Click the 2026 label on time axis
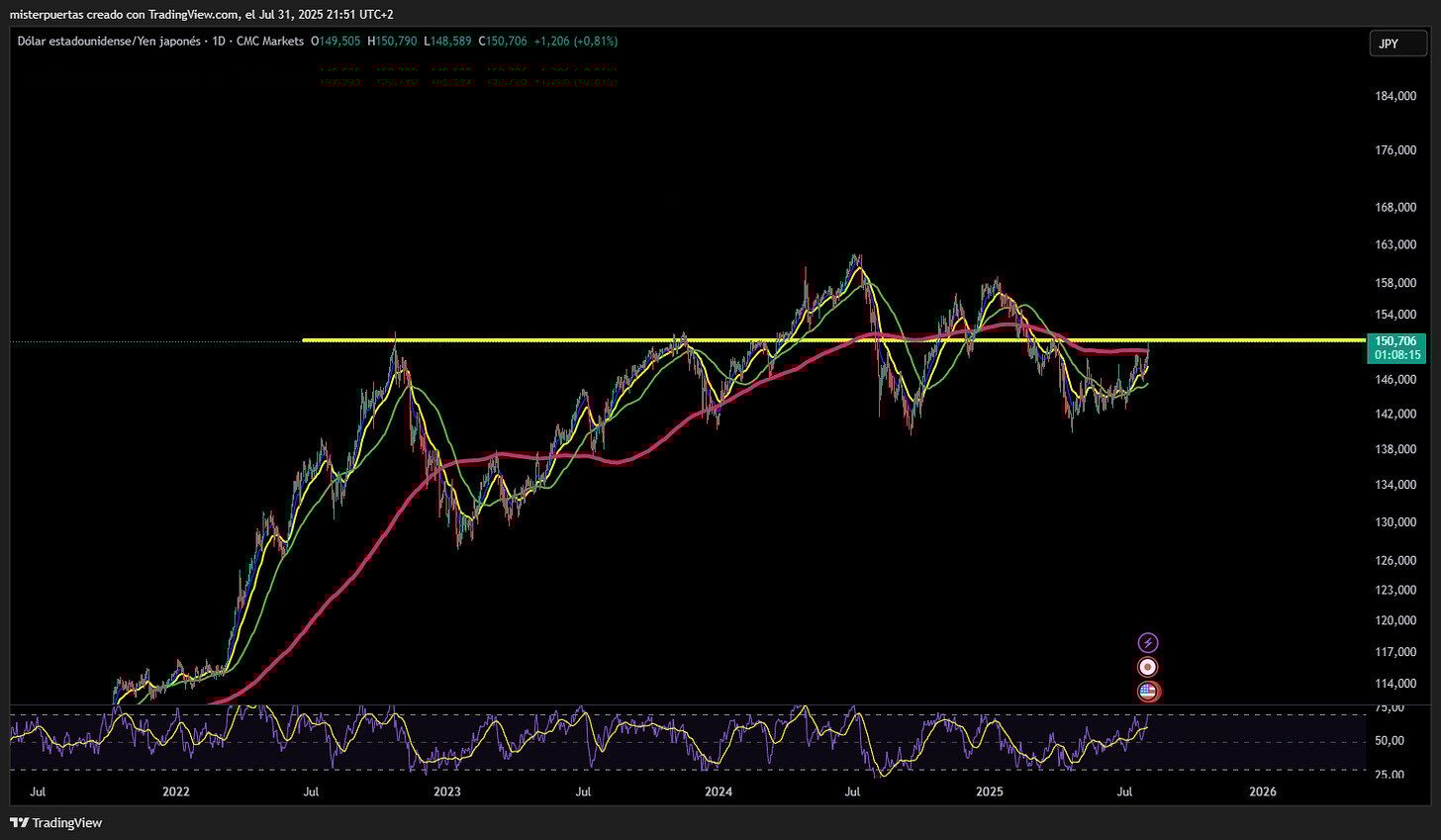1441x840 pixels. click(x=1263, y=792)
